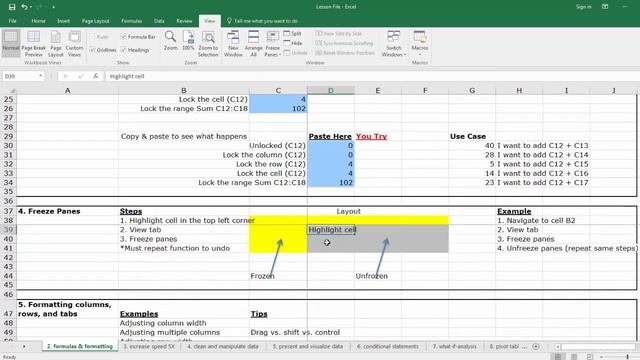Click View Side by Side
Image resolution: width=640 pixels, height=360 pixels.
click(339, 33)
